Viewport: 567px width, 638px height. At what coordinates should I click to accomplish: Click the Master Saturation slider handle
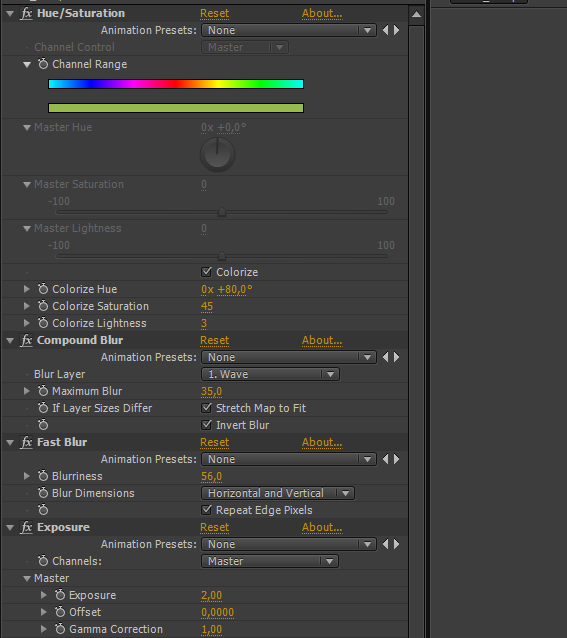tap(222, 212)
